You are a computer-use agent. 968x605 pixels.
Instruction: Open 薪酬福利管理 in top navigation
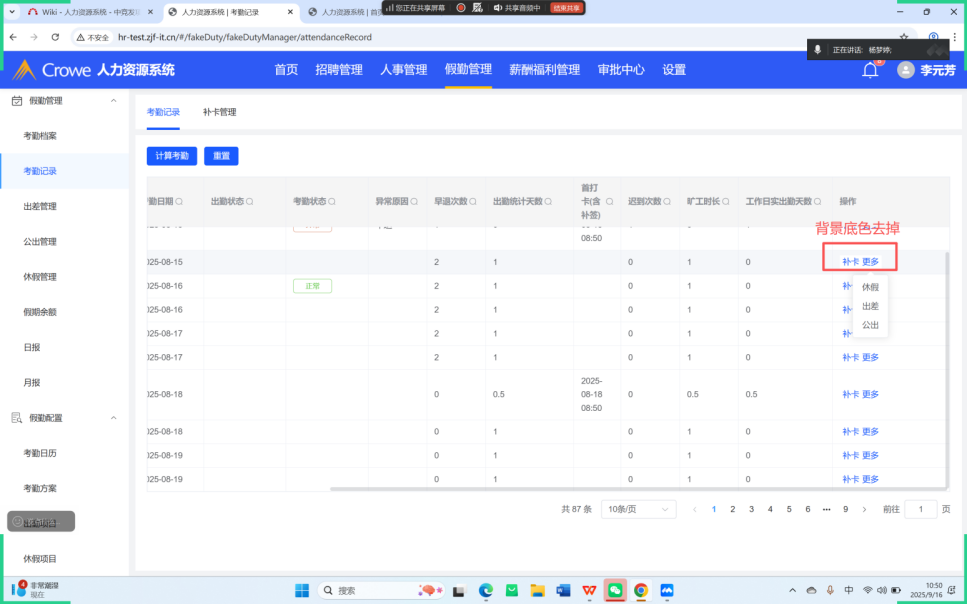pyautogui.click(x=544, y=70)
